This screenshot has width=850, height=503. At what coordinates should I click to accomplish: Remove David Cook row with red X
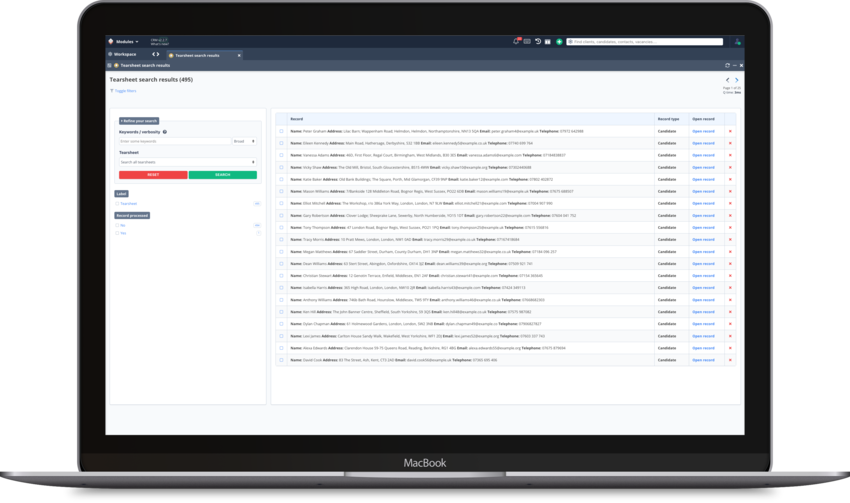tap(730, 360)
